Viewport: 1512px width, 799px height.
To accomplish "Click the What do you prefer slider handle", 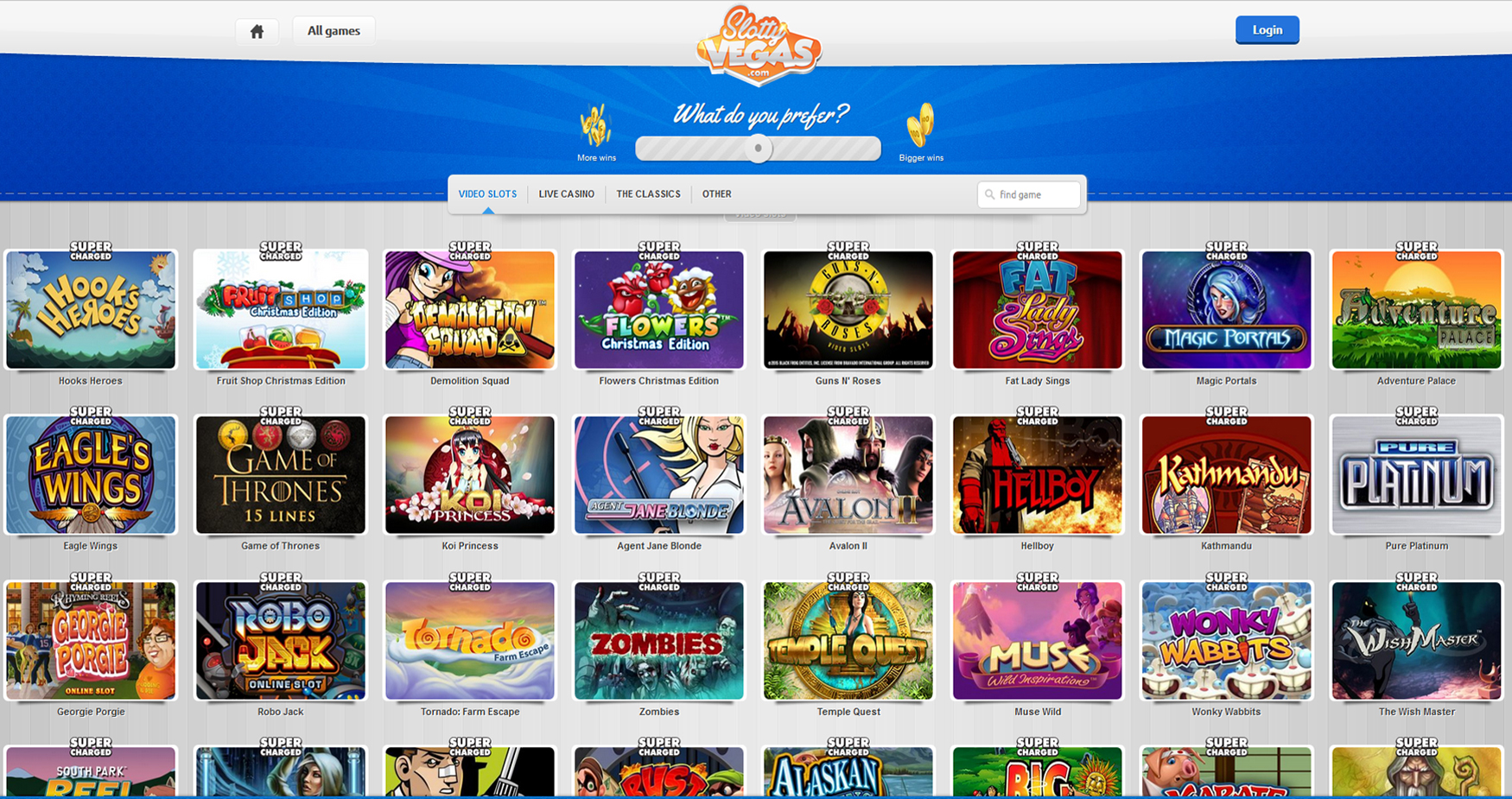I will 759,149.
